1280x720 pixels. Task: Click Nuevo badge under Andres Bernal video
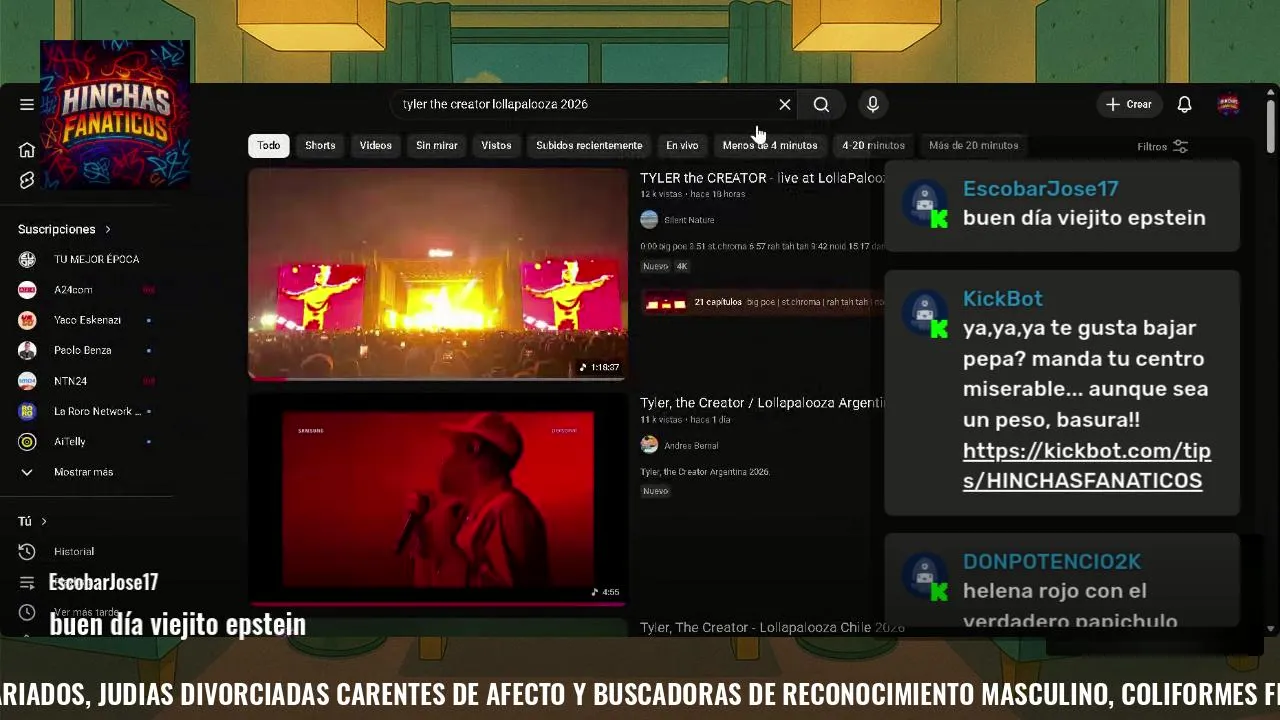click(655, 491)
